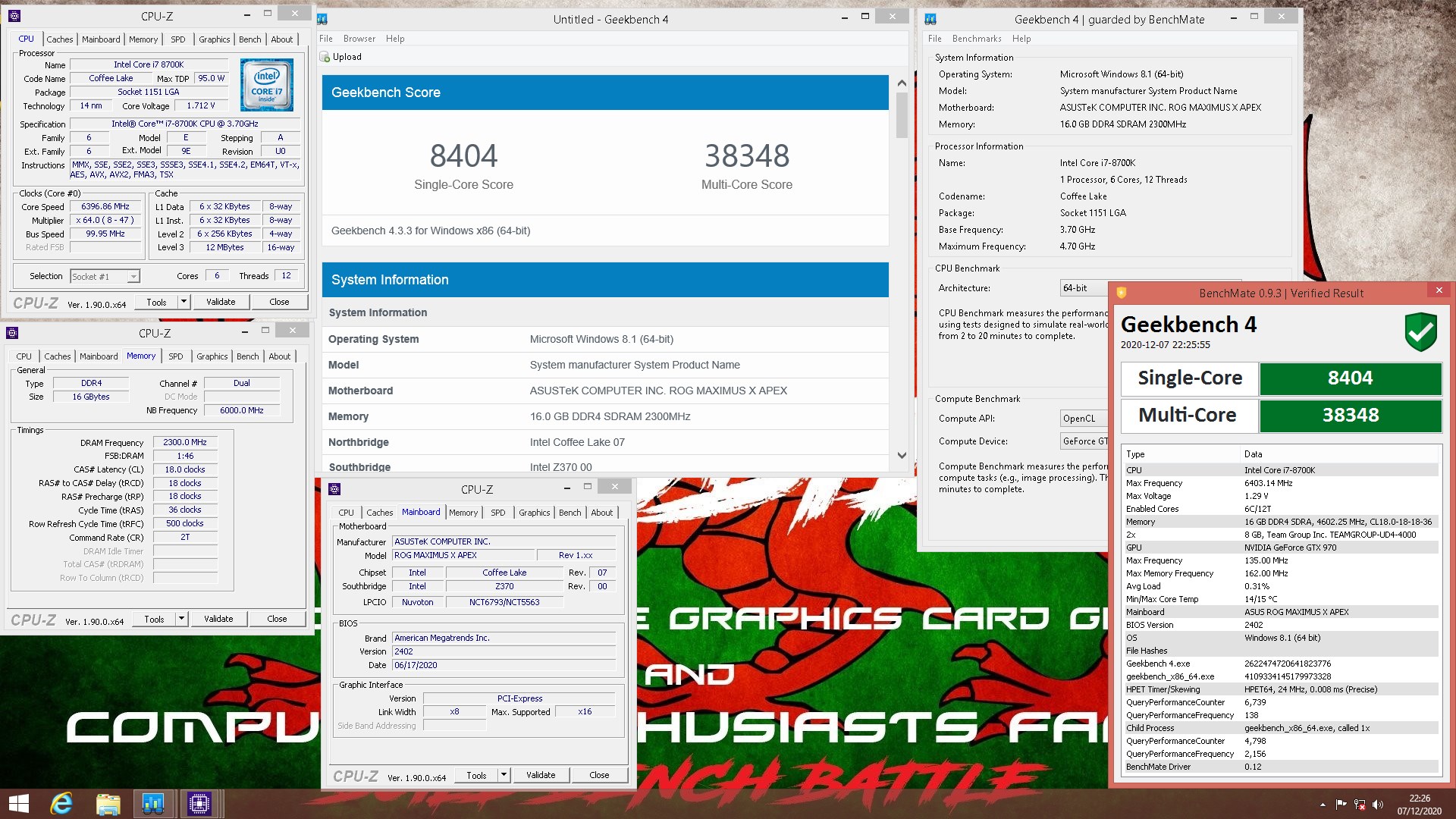Click the BenchMate Driver 0.12 row
The image size is (1456, 819).
click(1280, 767)
